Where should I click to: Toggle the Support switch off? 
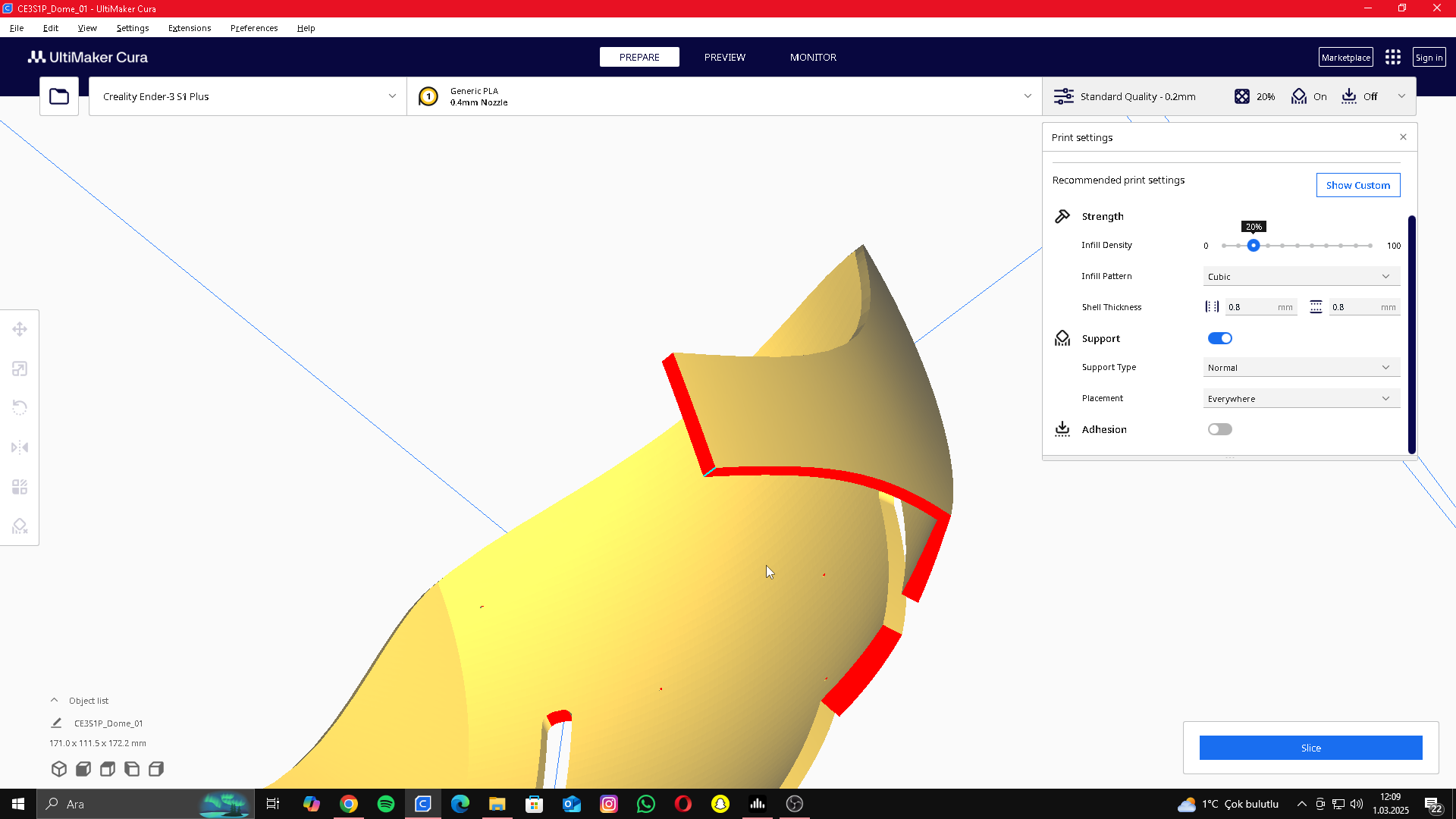[1219, 338]
